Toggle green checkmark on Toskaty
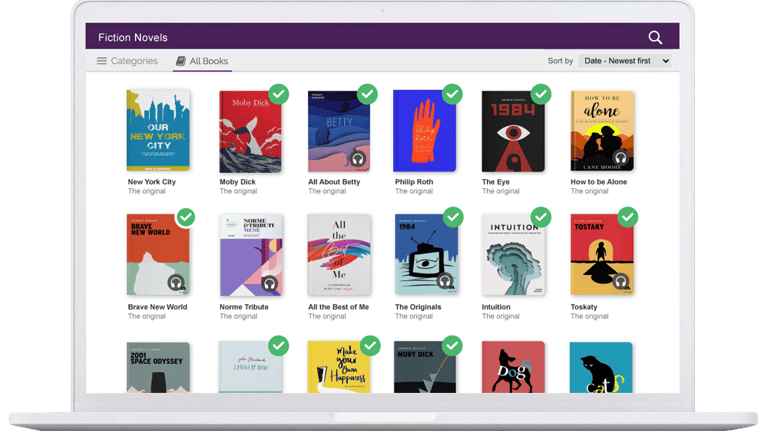The height and width of the screenshot is (431, 768). [627, 217]
